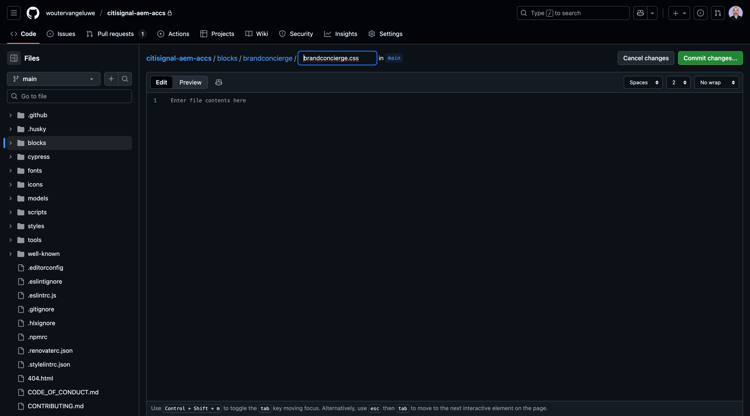Open the No wrap line mode dropdown
Image resolution: width=750 pixels, height=416 pixels.
point(717,83)
